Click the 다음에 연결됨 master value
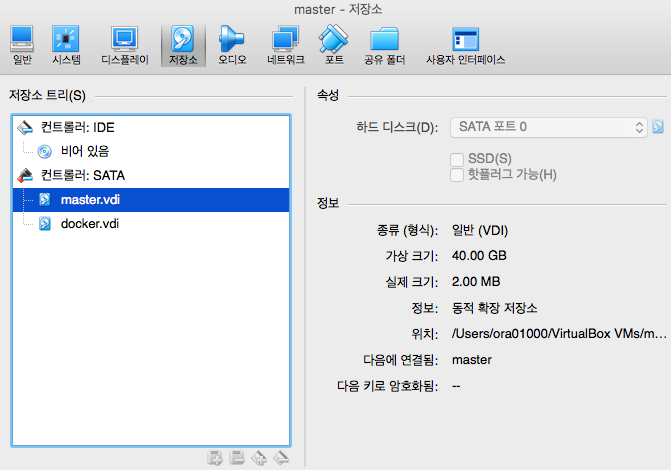 472,360
